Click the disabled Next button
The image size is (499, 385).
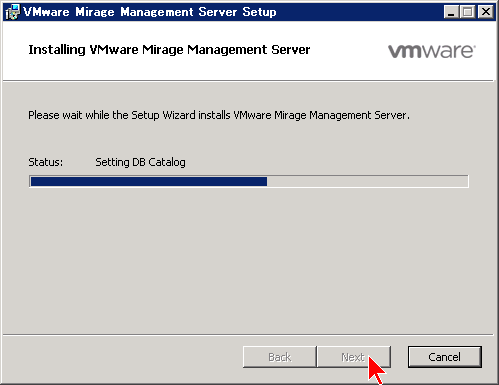353,357
